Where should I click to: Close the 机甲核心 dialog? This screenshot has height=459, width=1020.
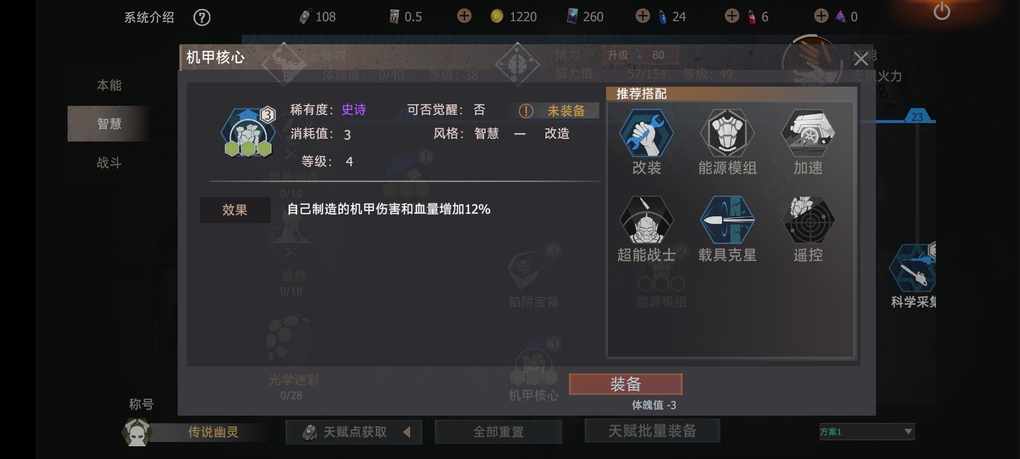[861, 59]
